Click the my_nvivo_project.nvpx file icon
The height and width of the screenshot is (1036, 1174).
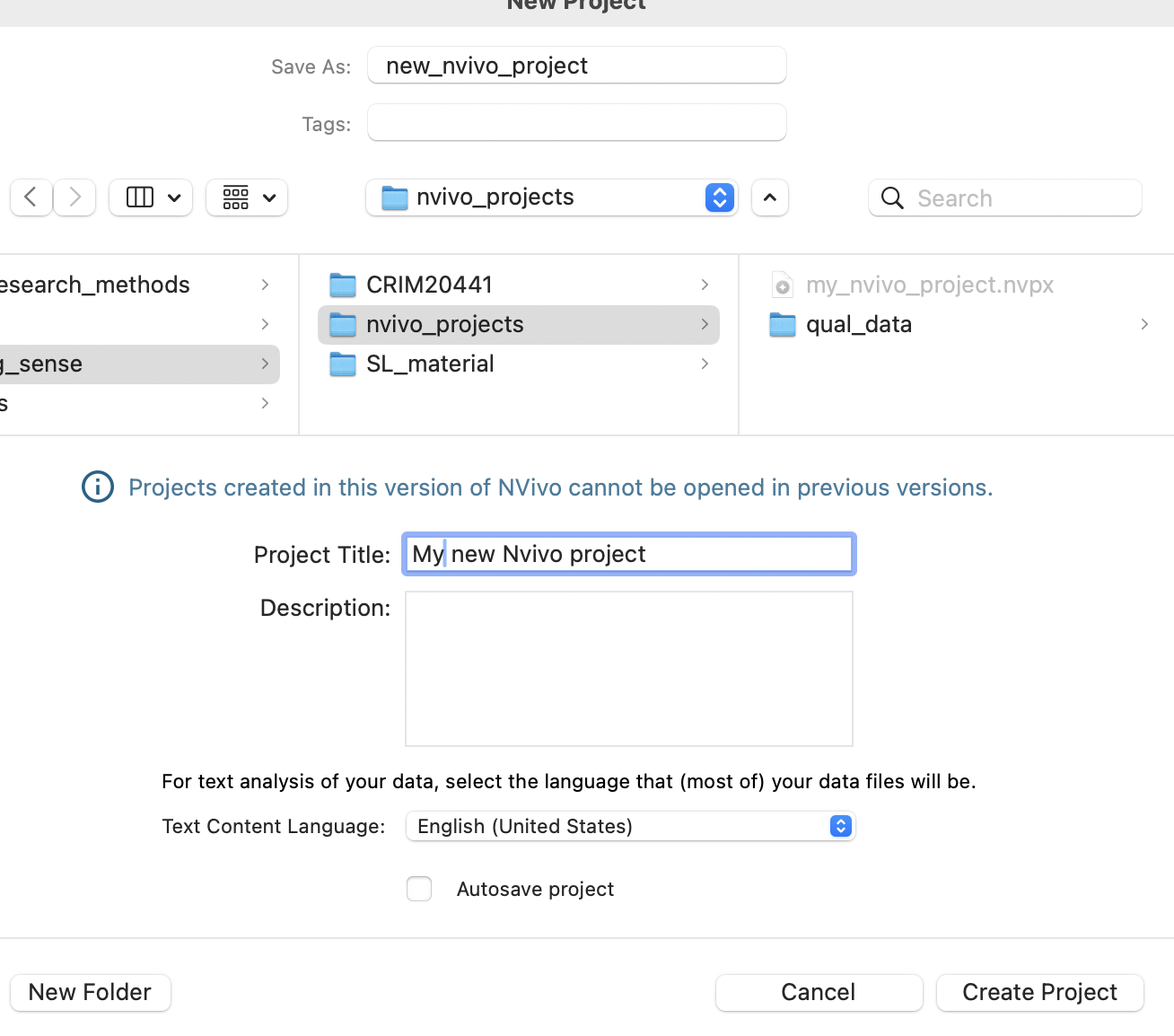783,285
